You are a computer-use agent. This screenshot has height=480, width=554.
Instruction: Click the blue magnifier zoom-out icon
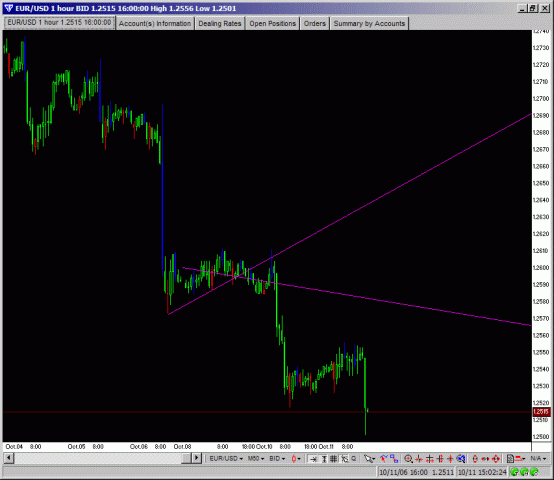461,459
